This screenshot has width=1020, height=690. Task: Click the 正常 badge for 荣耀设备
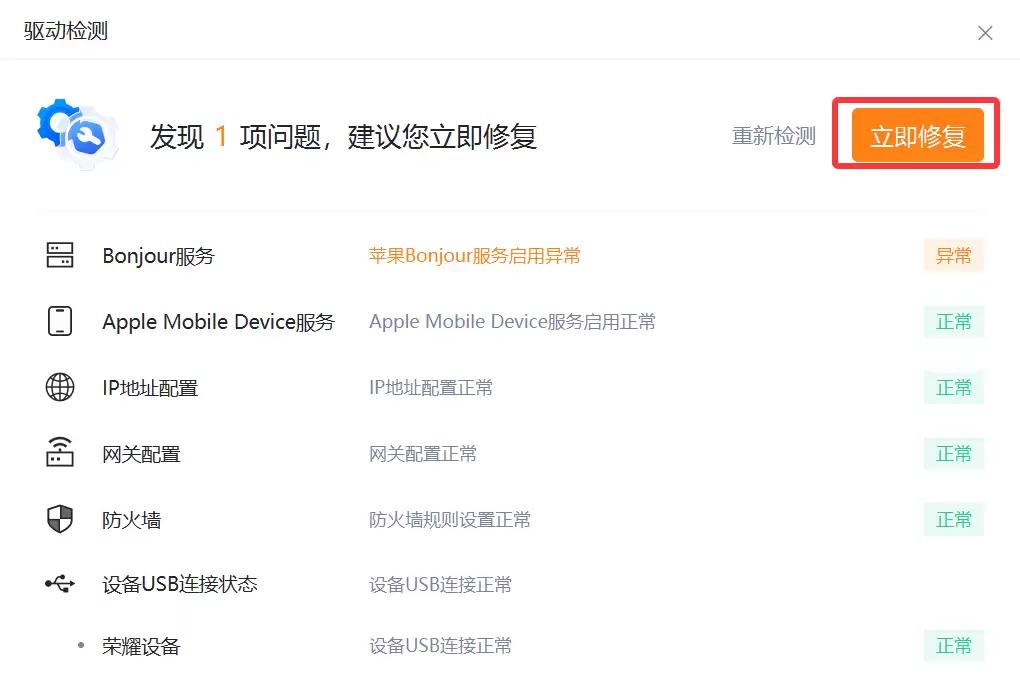[x=953, y=646]
